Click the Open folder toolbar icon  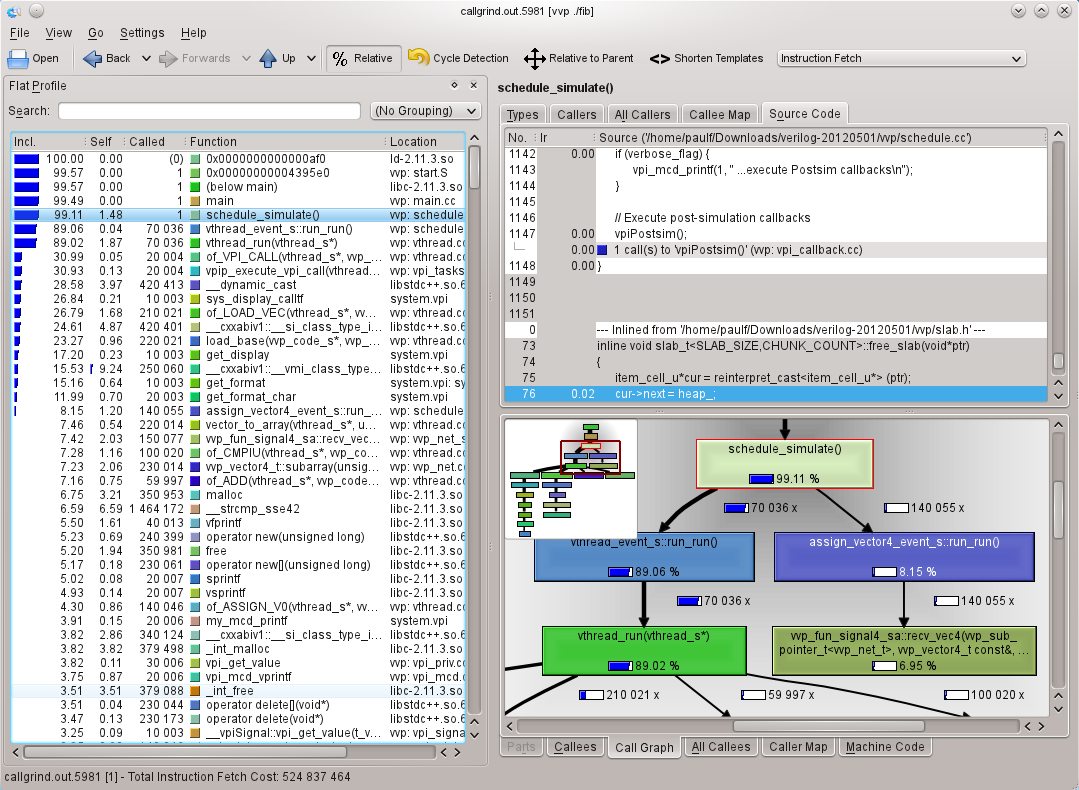point(19,58)
